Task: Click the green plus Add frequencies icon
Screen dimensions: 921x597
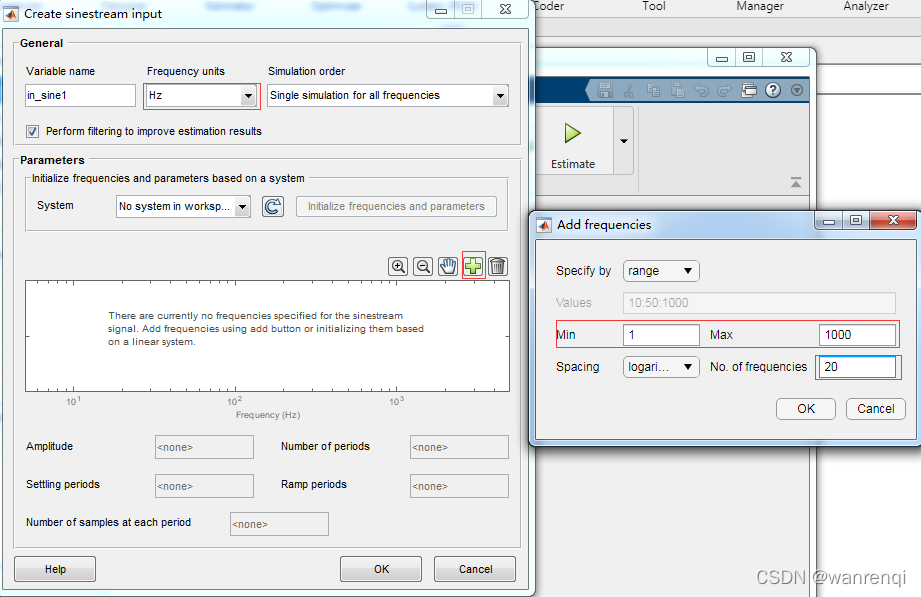Action: 473,266
